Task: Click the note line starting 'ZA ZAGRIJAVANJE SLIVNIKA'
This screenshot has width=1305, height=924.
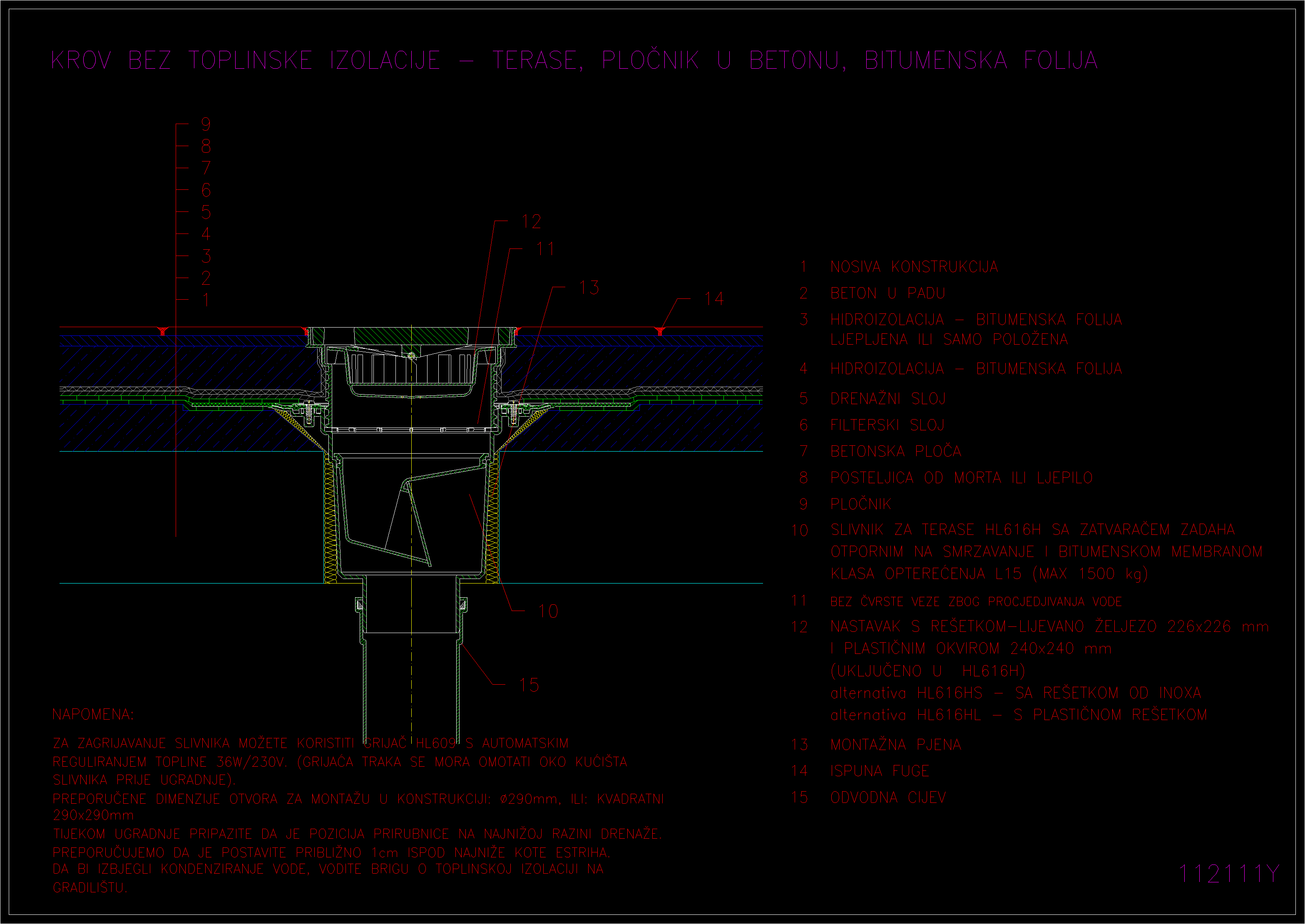Action: click(311, 744)
